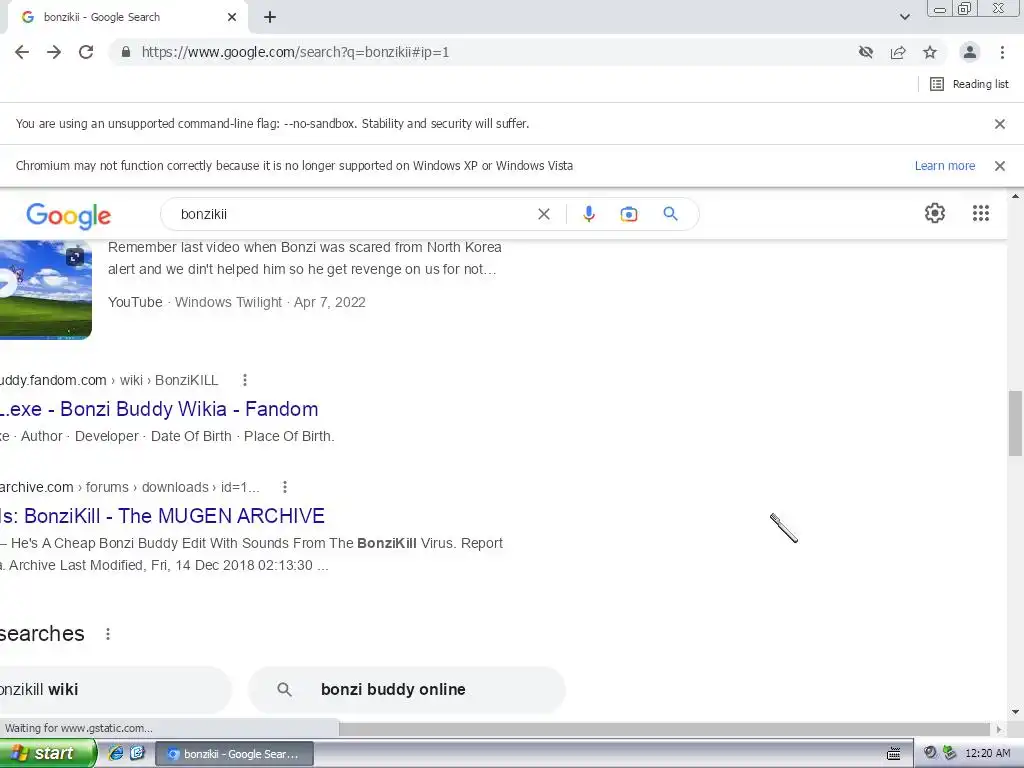Open the Chromium three-dot menu
The width and height of the screenshot is (1024, 768).
(x=1002, y=52)
